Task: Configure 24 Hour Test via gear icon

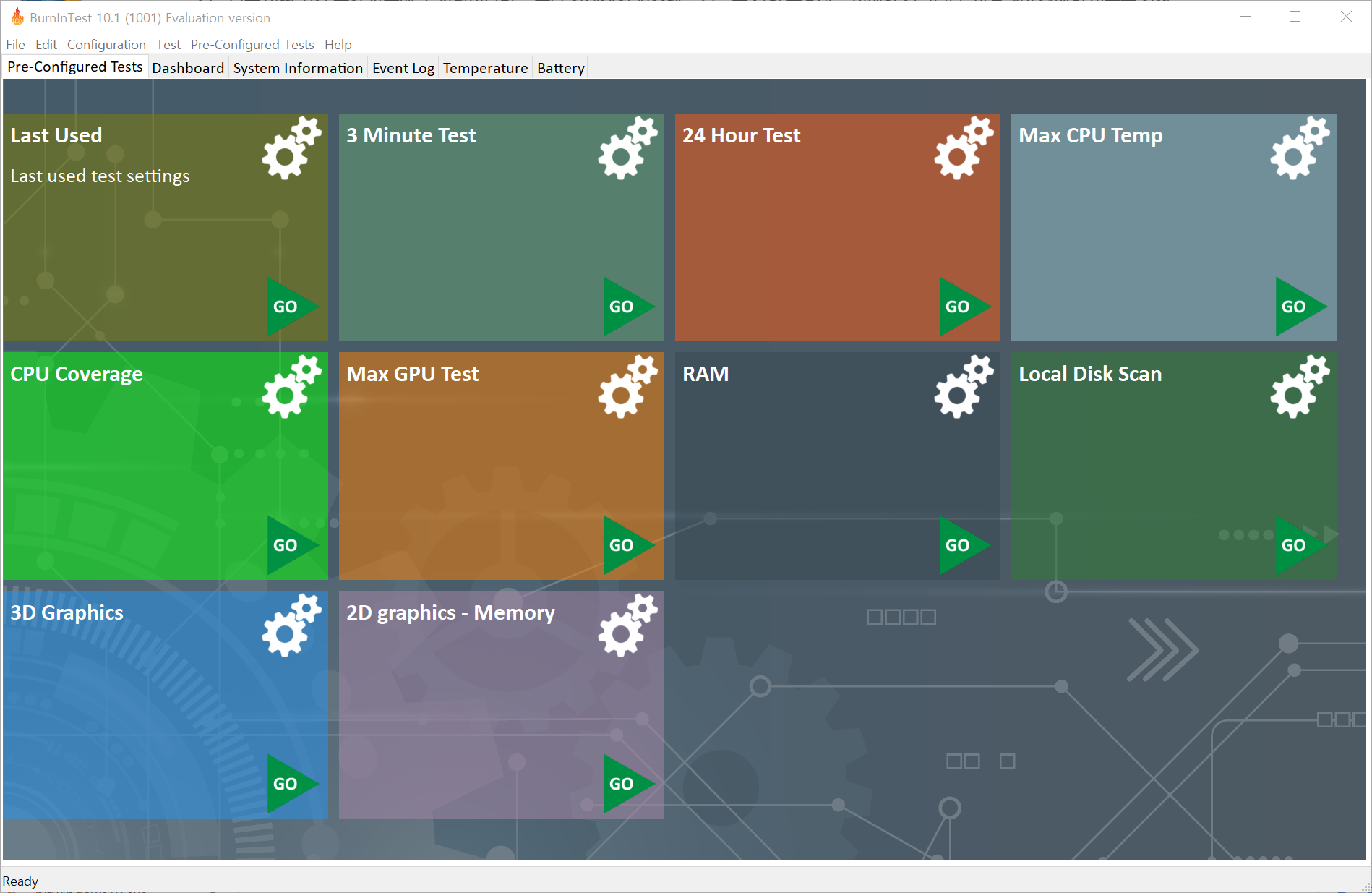Action: coord(964,148)
